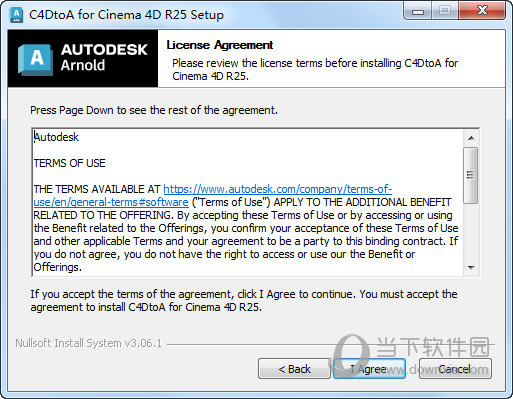Click the C4DtoA installer icon in title bar
Screen dimensions: 513x399
click(x=16, y=15)
